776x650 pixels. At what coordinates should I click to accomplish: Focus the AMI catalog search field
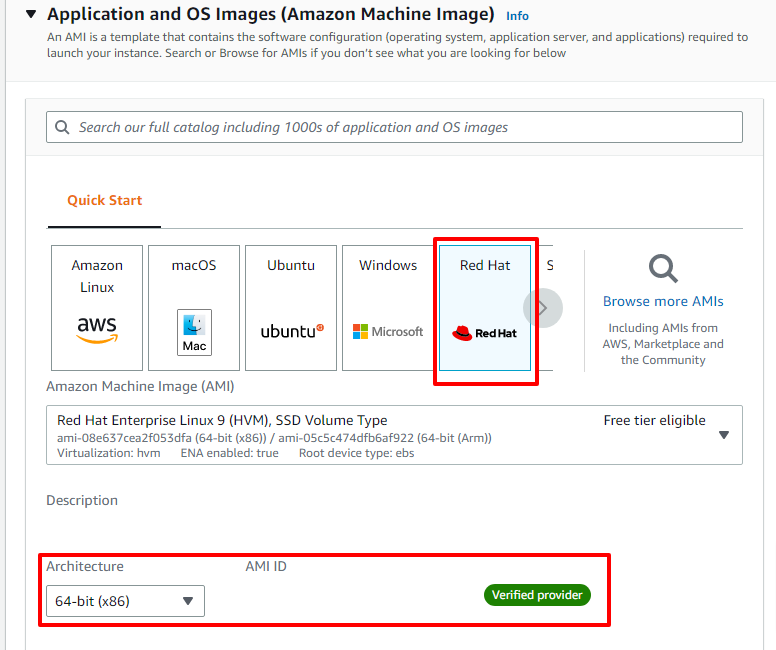tap(394, 127)
